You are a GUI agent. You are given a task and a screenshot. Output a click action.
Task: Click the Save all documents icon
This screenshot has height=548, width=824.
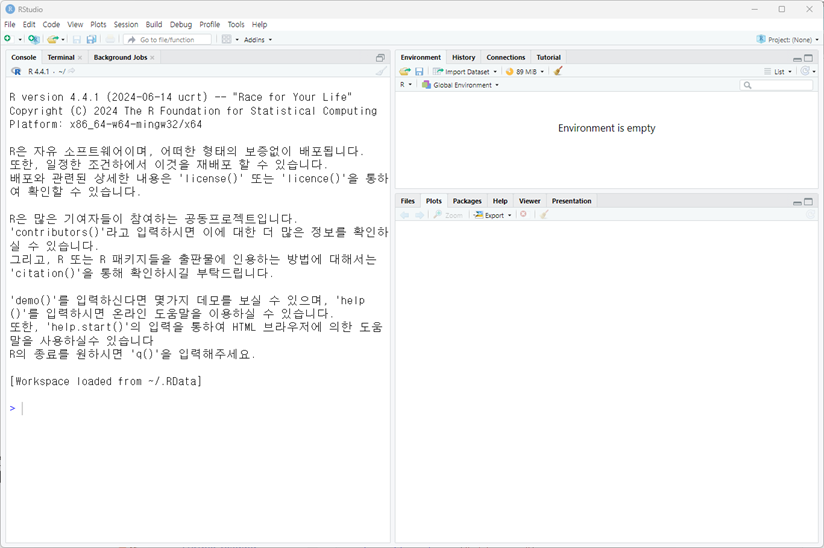(x=91, y=39)
